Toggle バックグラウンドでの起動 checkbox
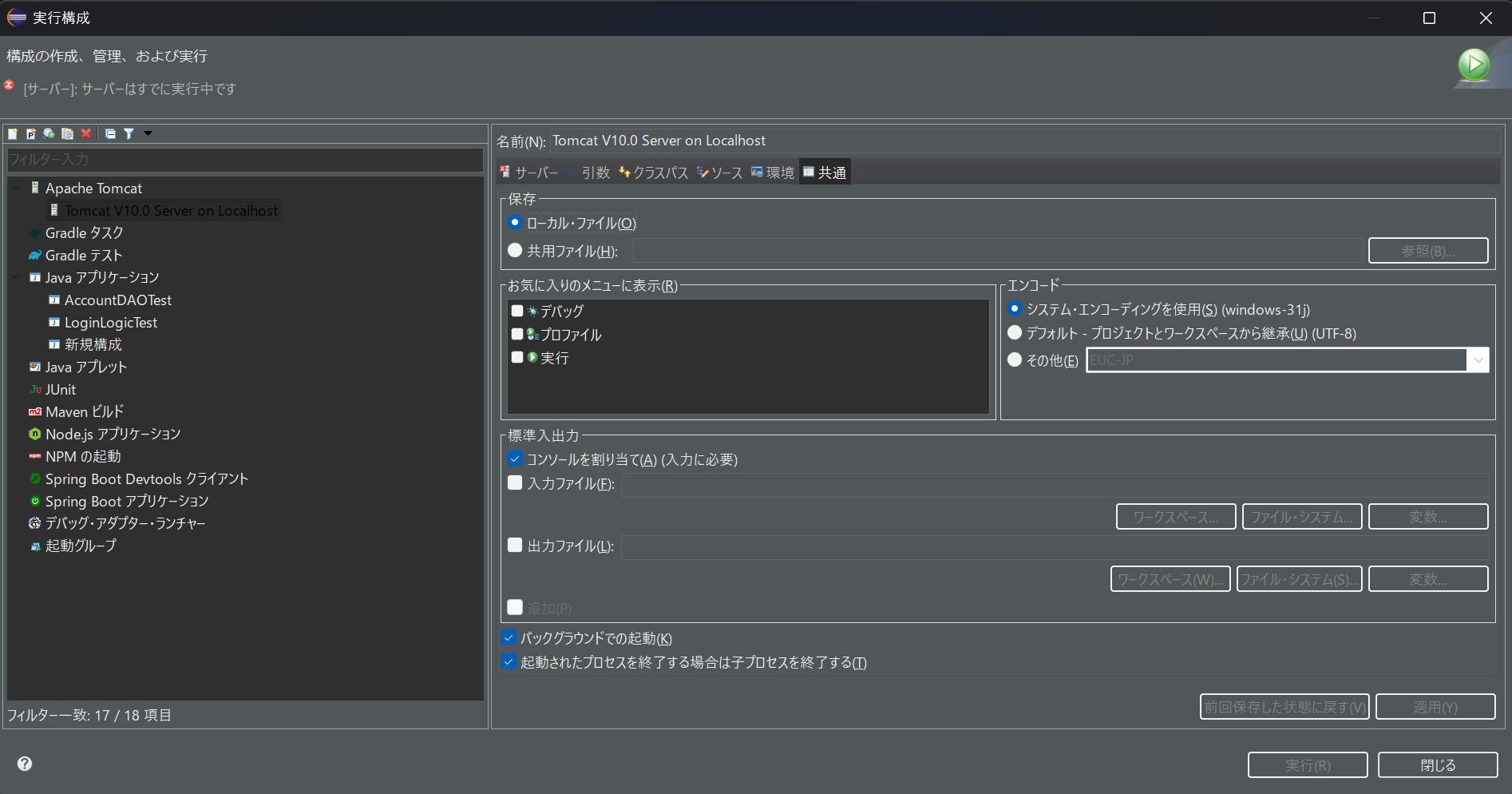Image resolution: width=1512 pixels, height=794 pixels. [509, 637]
